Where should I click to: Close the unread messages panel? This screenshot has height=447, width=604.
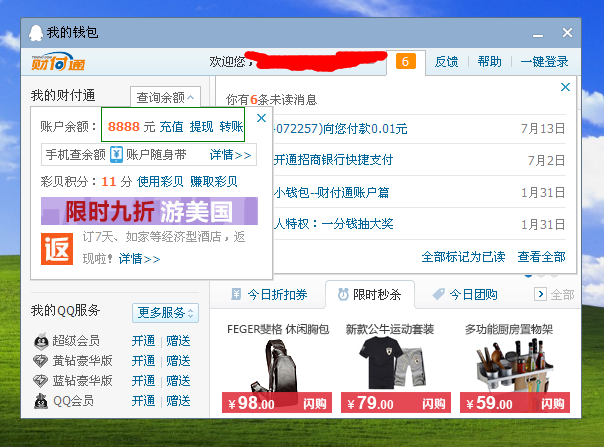click(x=565, y=87)
